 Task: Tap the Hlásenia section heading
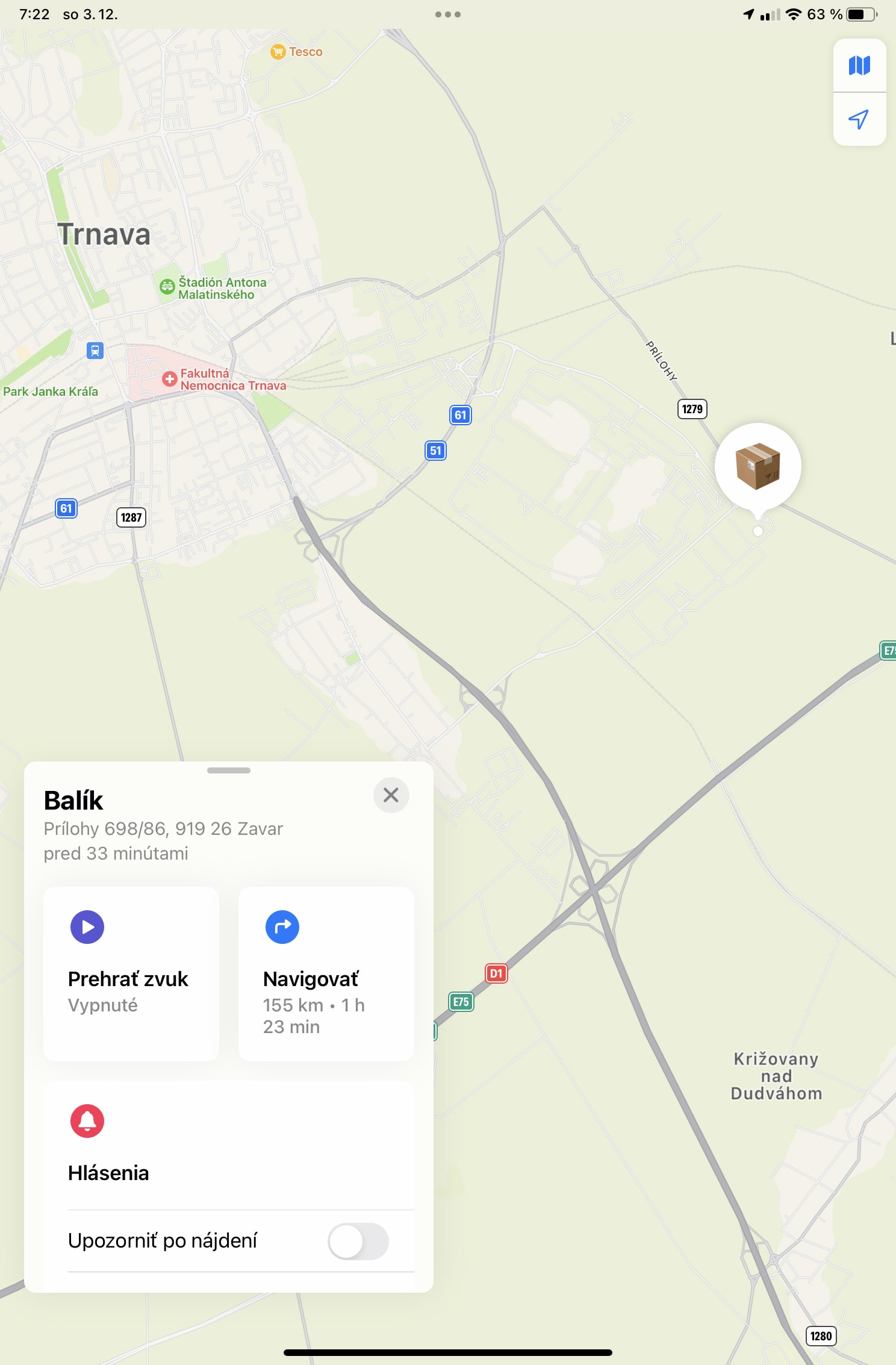(108, 1173)
